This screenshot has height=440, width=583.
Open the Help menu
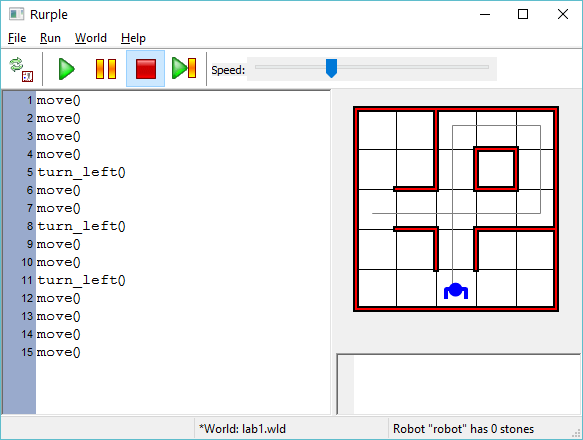[133, 38]
